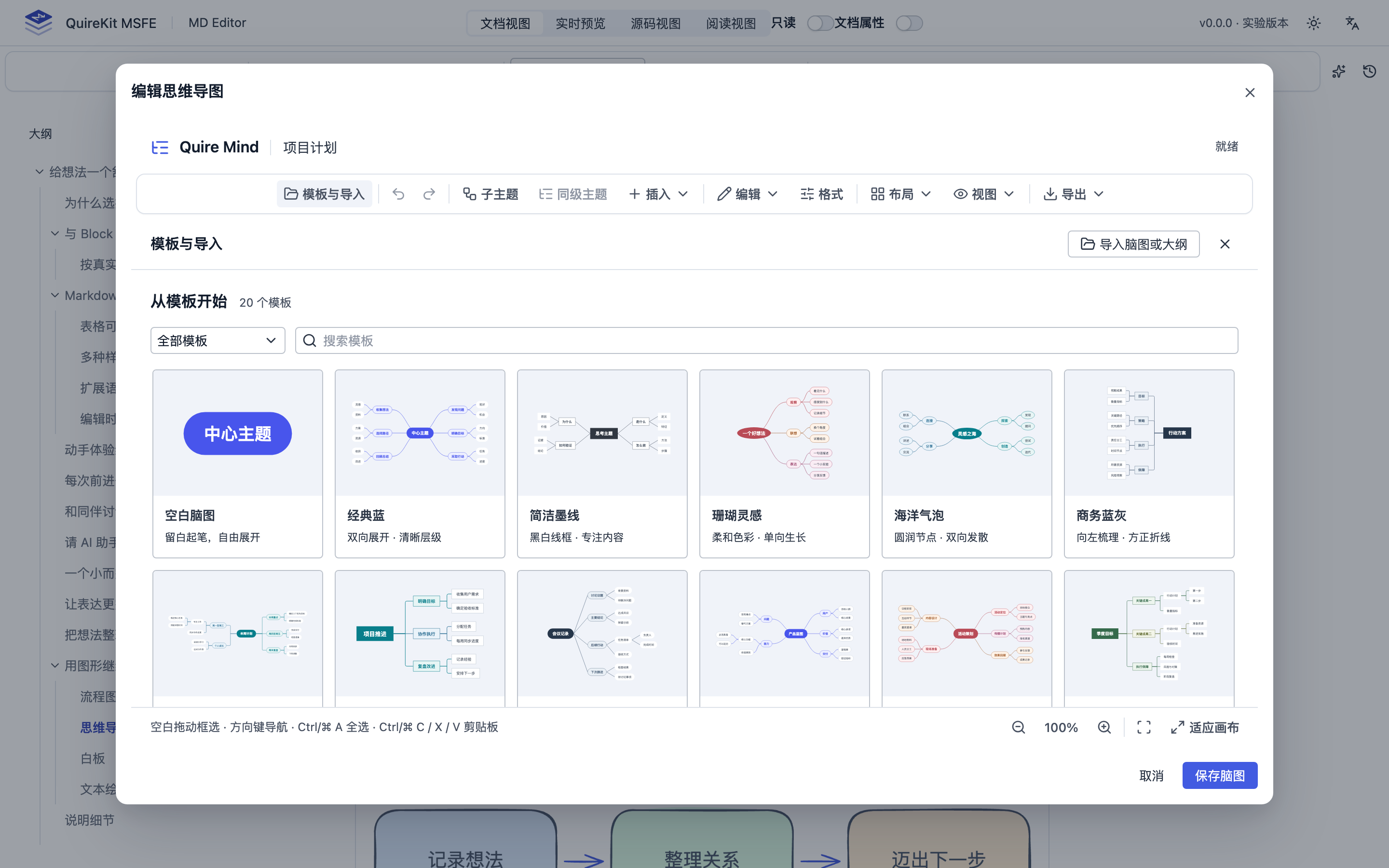Screen dimensions: 1389x868
Task: Switch to 实时预览 tab
Action: 580,23
